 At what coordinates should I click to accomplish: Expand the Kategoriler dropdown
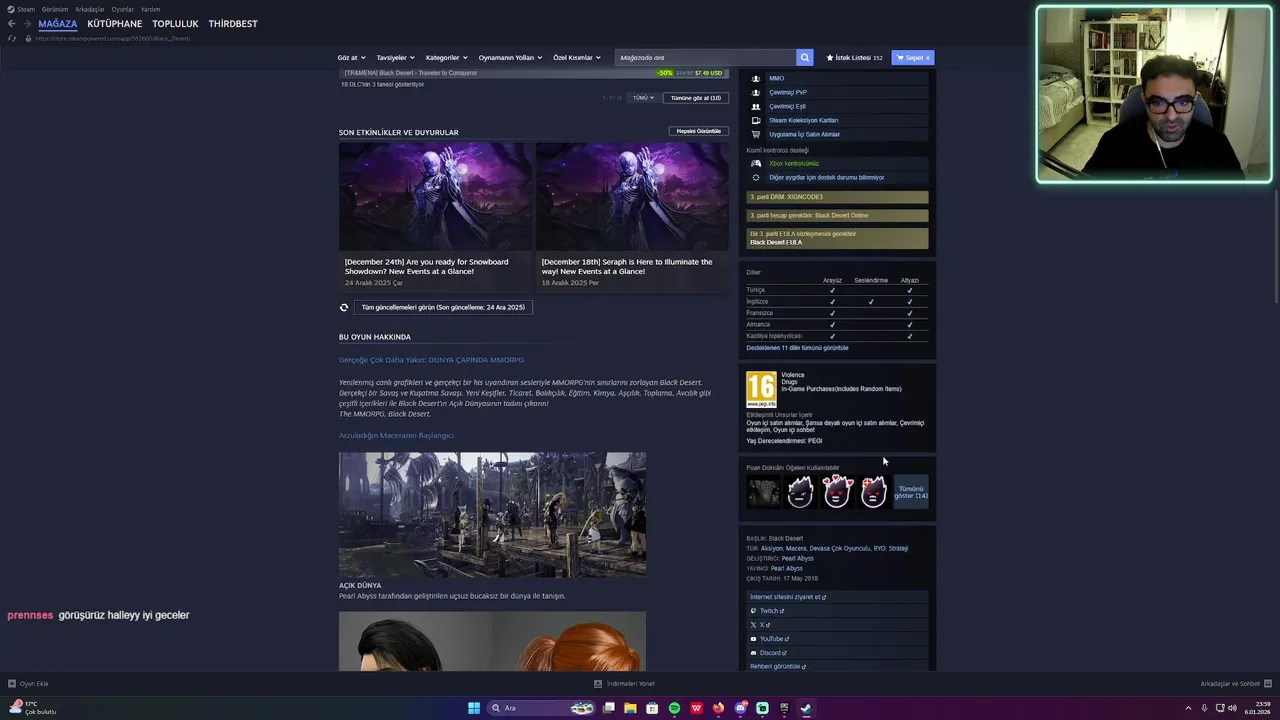coord(446,58)
